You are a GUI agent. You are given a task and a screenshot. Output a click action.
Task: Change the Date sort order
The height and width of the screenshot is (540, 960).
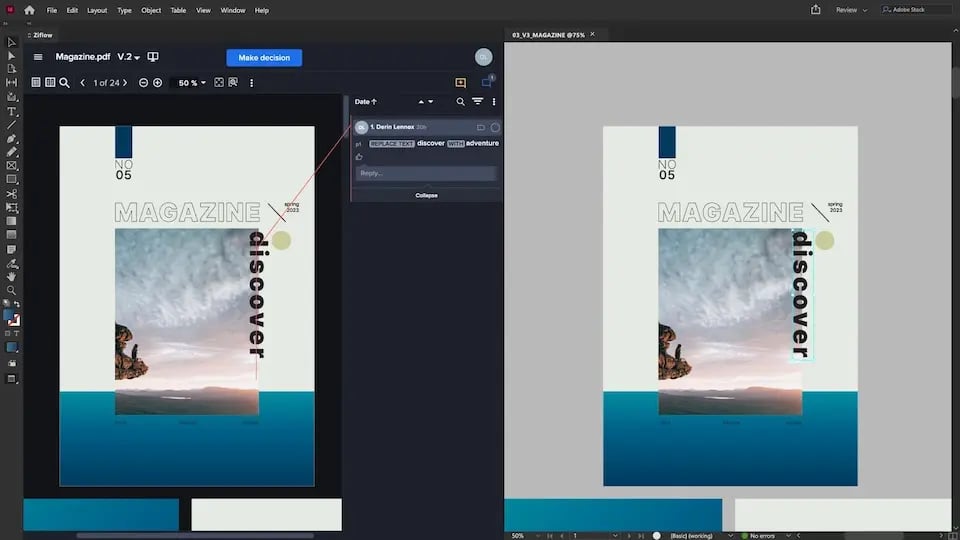366,102
